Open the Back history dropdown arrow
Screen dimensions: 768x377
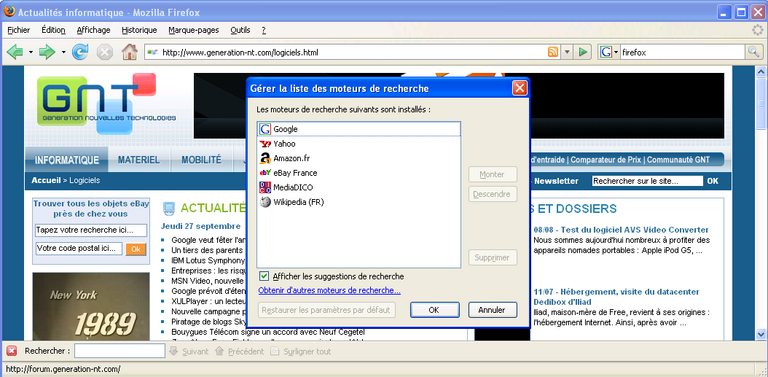click(x=31, y=52)
